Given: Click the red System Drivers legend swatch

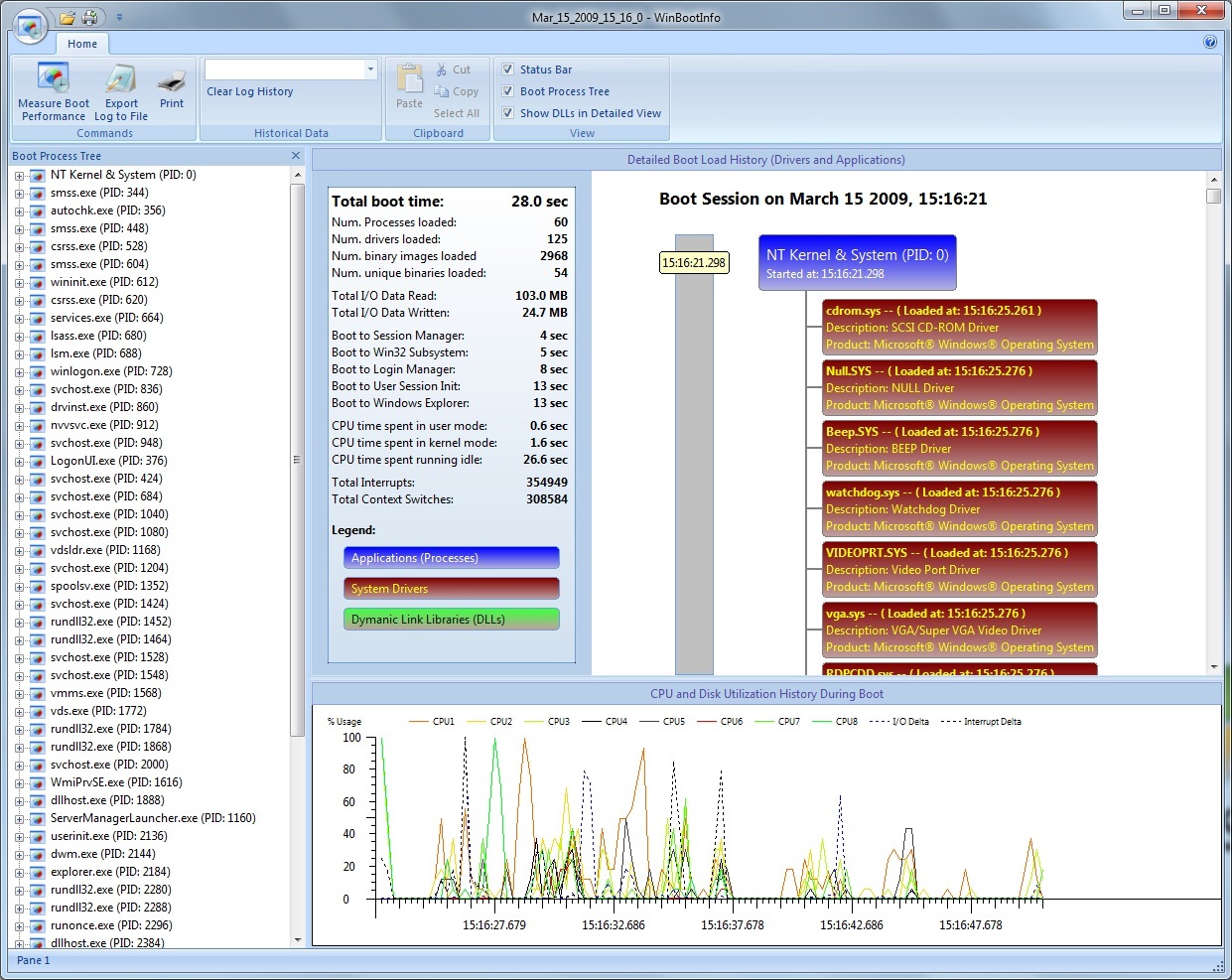Looking at the screenshot, I should 452,589.
